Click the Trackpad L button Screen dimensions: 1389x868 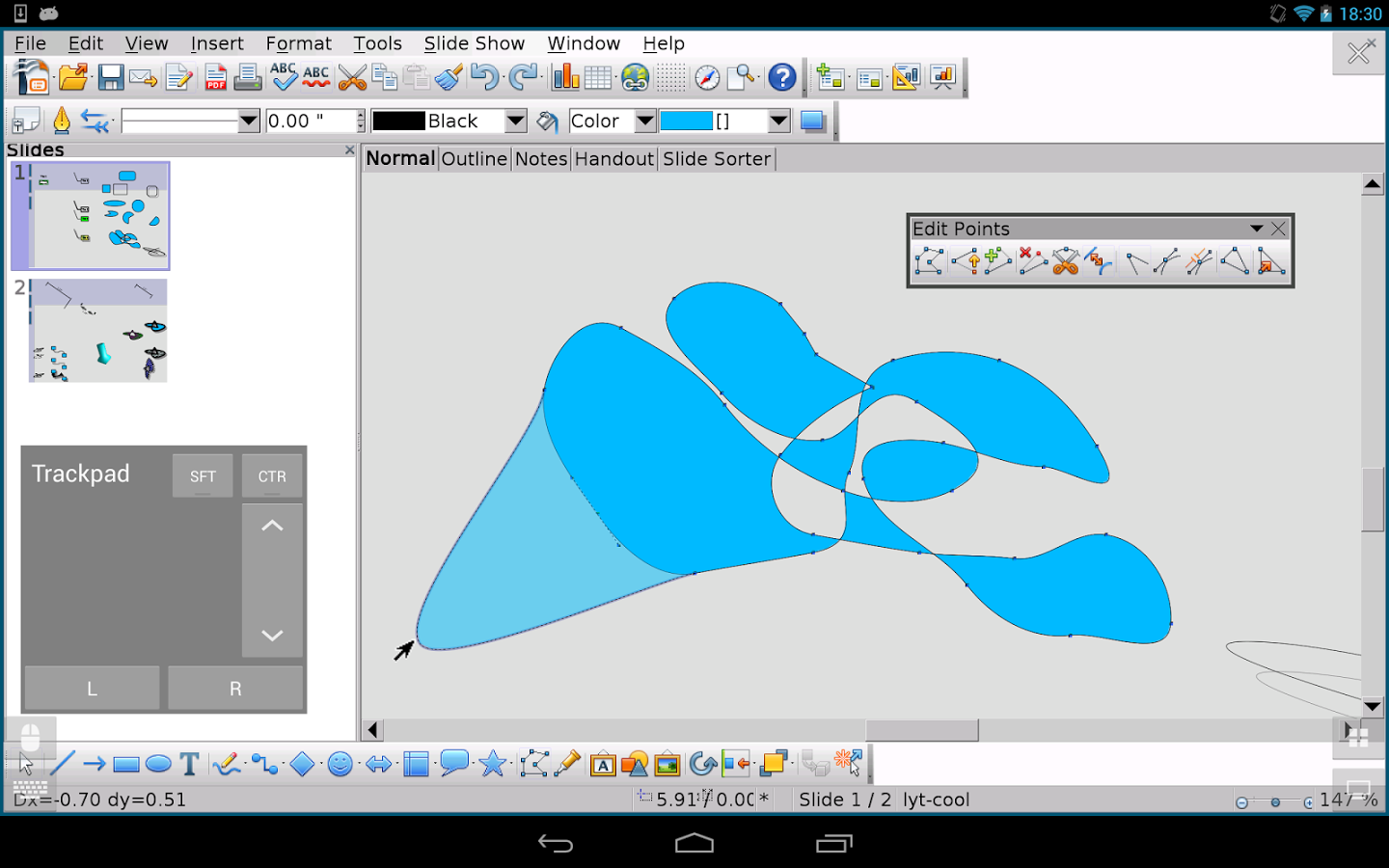pyautogui.click(x=92, y=689)
